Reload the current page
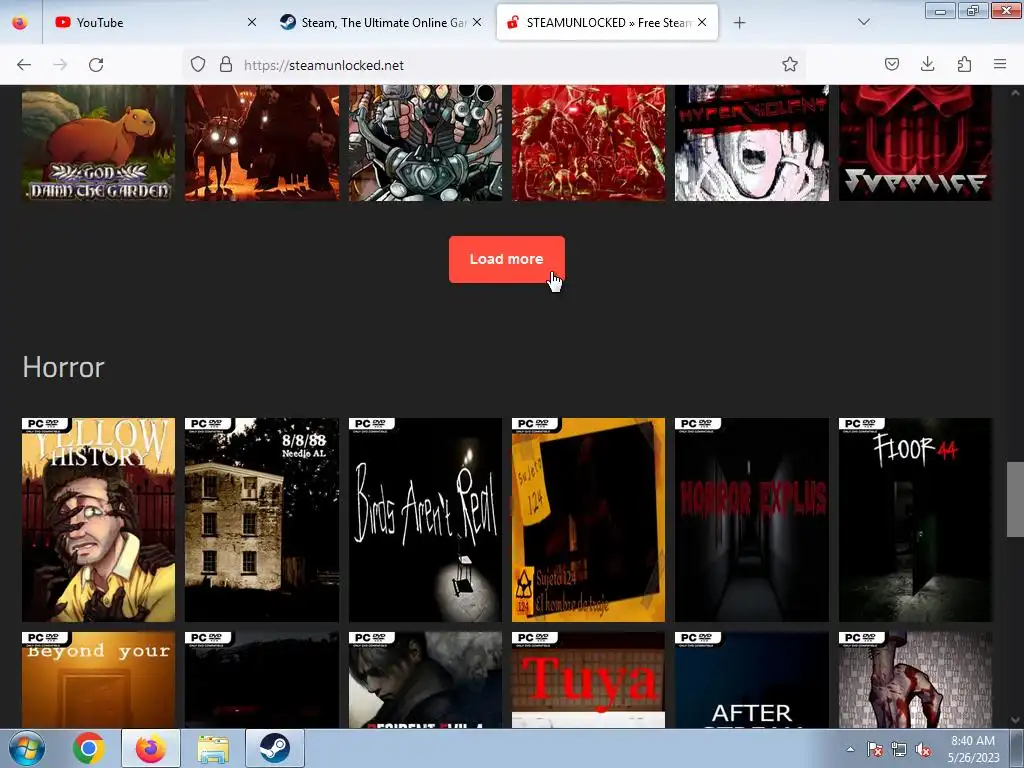Viewport: 1024px width, 768px height. pos(96,65)
